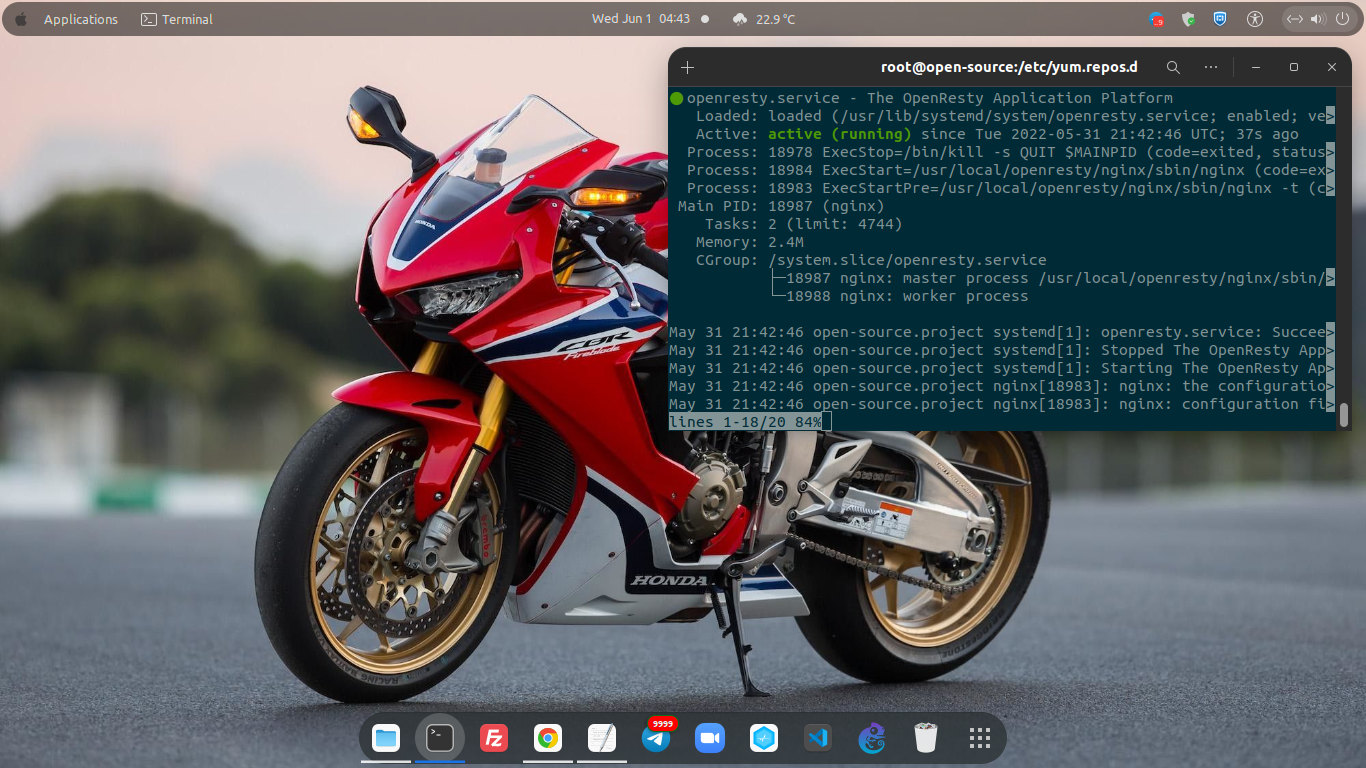Click the blue shield tray icon
The width and height of the screenshot is (1366, 768).
pyautogui.click(x=1220, y=19)
